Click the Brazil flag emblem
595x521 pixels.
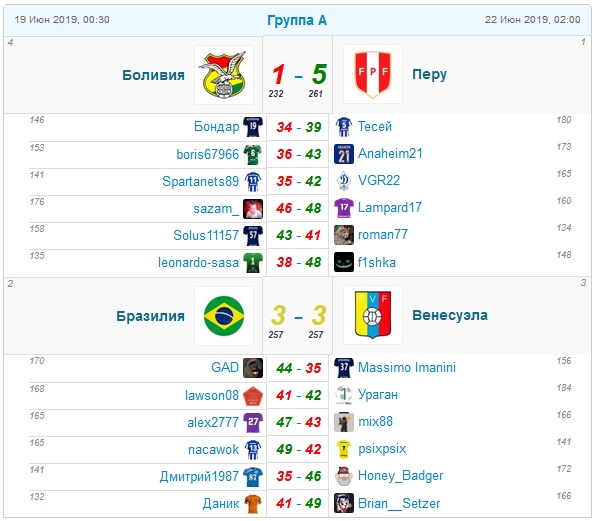224,316
